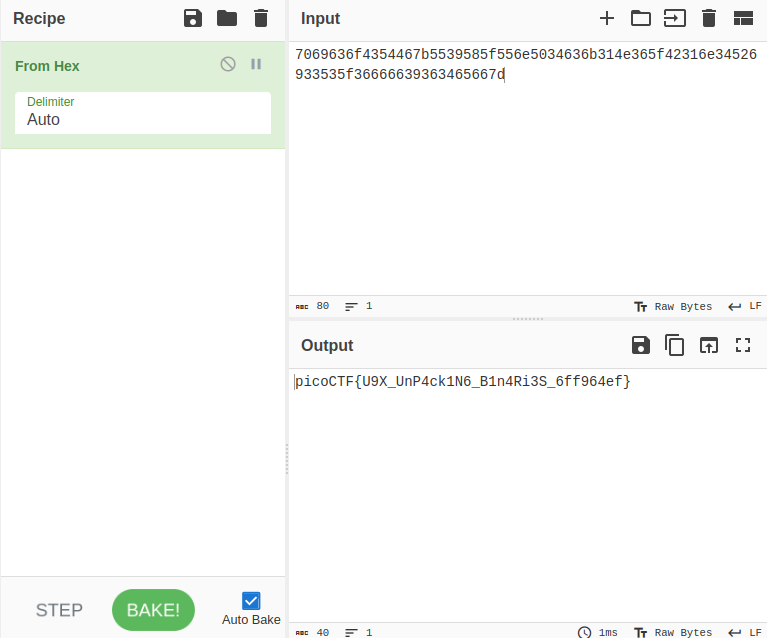Change input end-of-line sequence LF

coord(745,306)
